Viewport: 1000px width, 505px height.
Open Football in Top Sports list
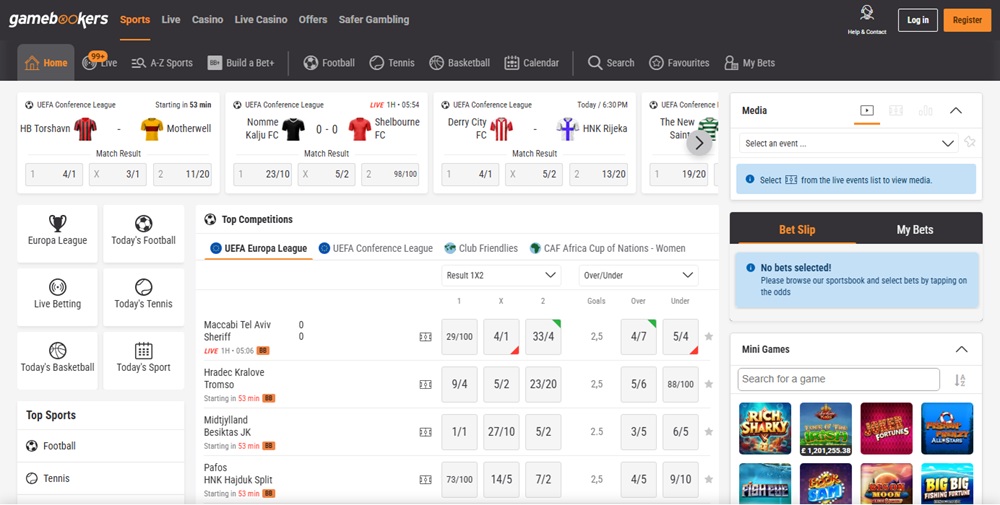101,446
